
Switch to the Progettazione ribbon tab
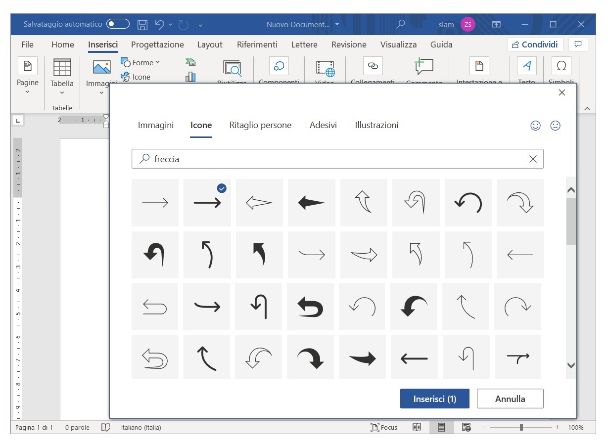click(158, 44)
